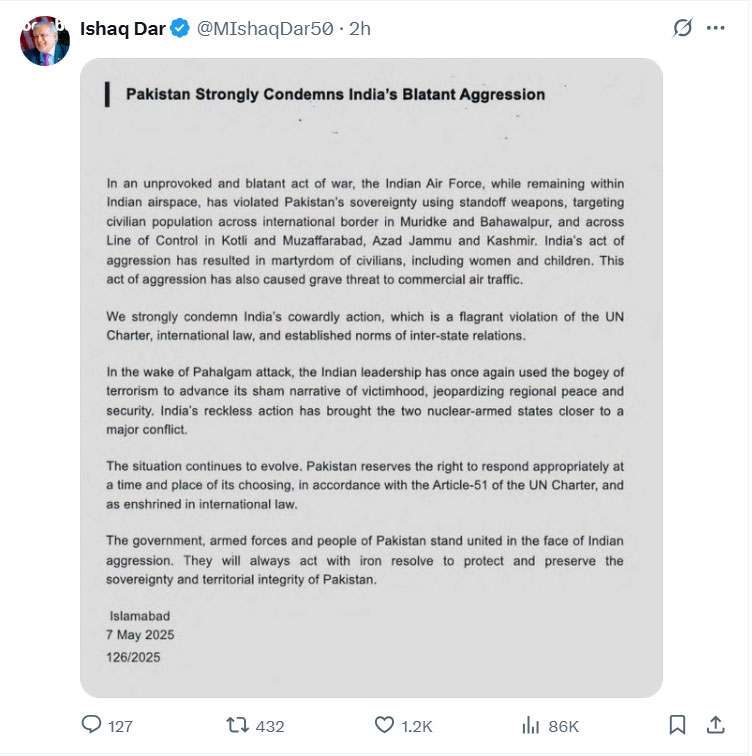Repost this tweet using the arrows icon
Viewport: 752px width, 756px height.
point(238,725)
